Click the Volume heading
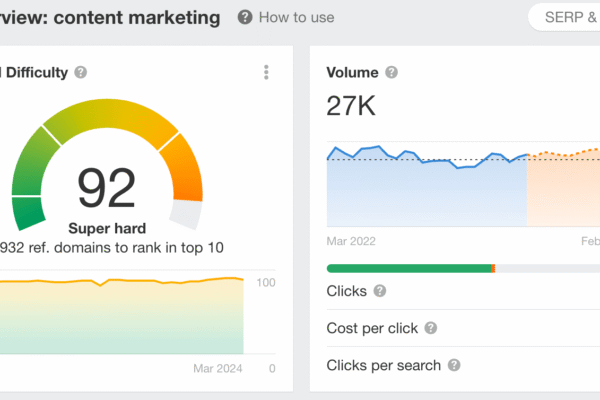This screenshot has width=600, height=400. [x=352, y=72]
